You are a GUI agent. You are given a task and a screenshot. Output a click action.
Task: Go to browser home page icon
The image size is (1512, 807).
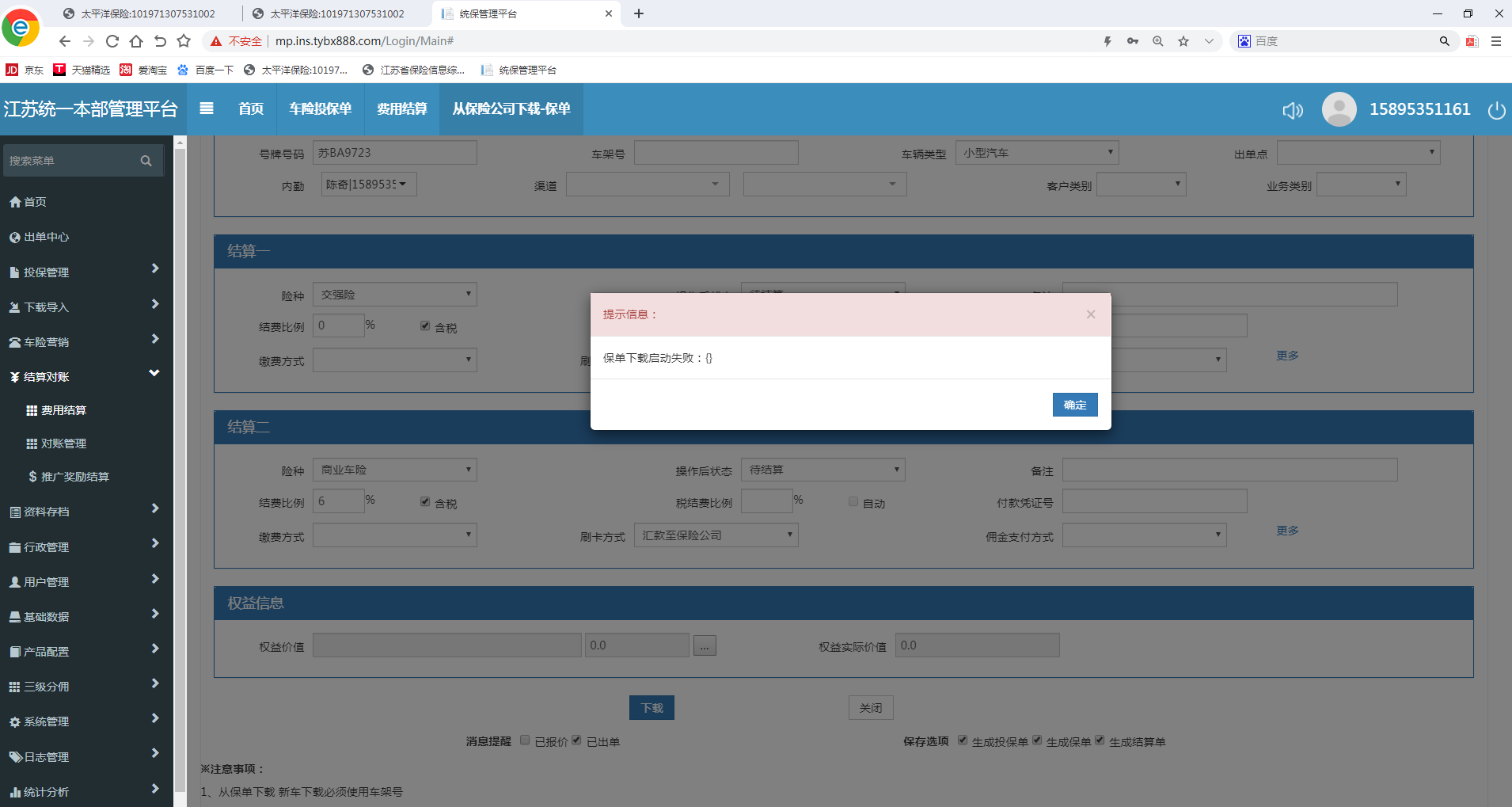click(136, 41)
